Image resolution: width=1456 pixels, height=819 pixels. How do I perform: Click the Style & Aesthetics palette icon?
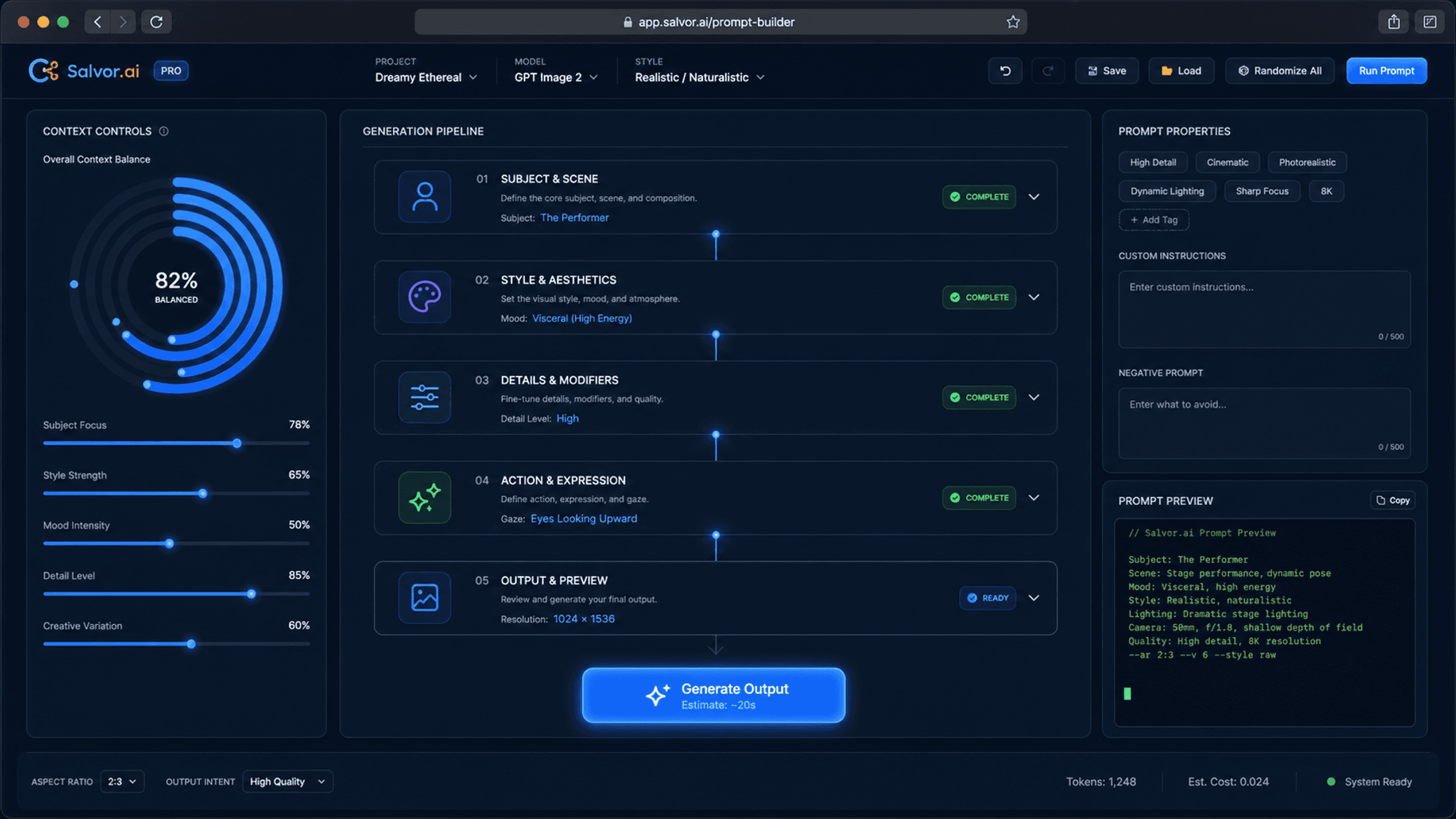click(x=424, y=297)
